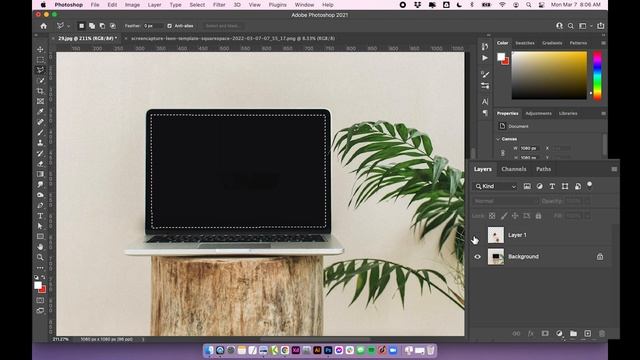This screenshot has height=360, width=640.
Task: Collapse the Canvas section in Properties
Action: pos(498,139)
